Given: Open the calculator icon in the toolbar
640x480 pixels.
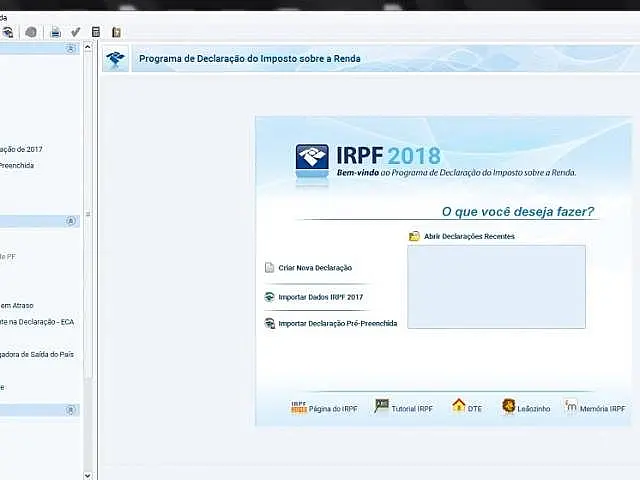Looking at the screenshot, I should [x=96, y=32].
